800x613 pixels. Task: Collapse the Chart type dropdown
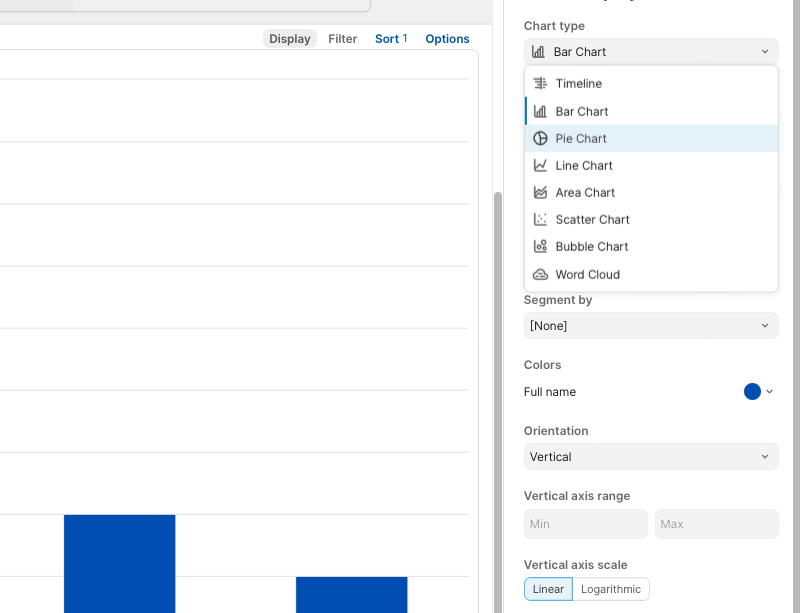coord(651,52)
